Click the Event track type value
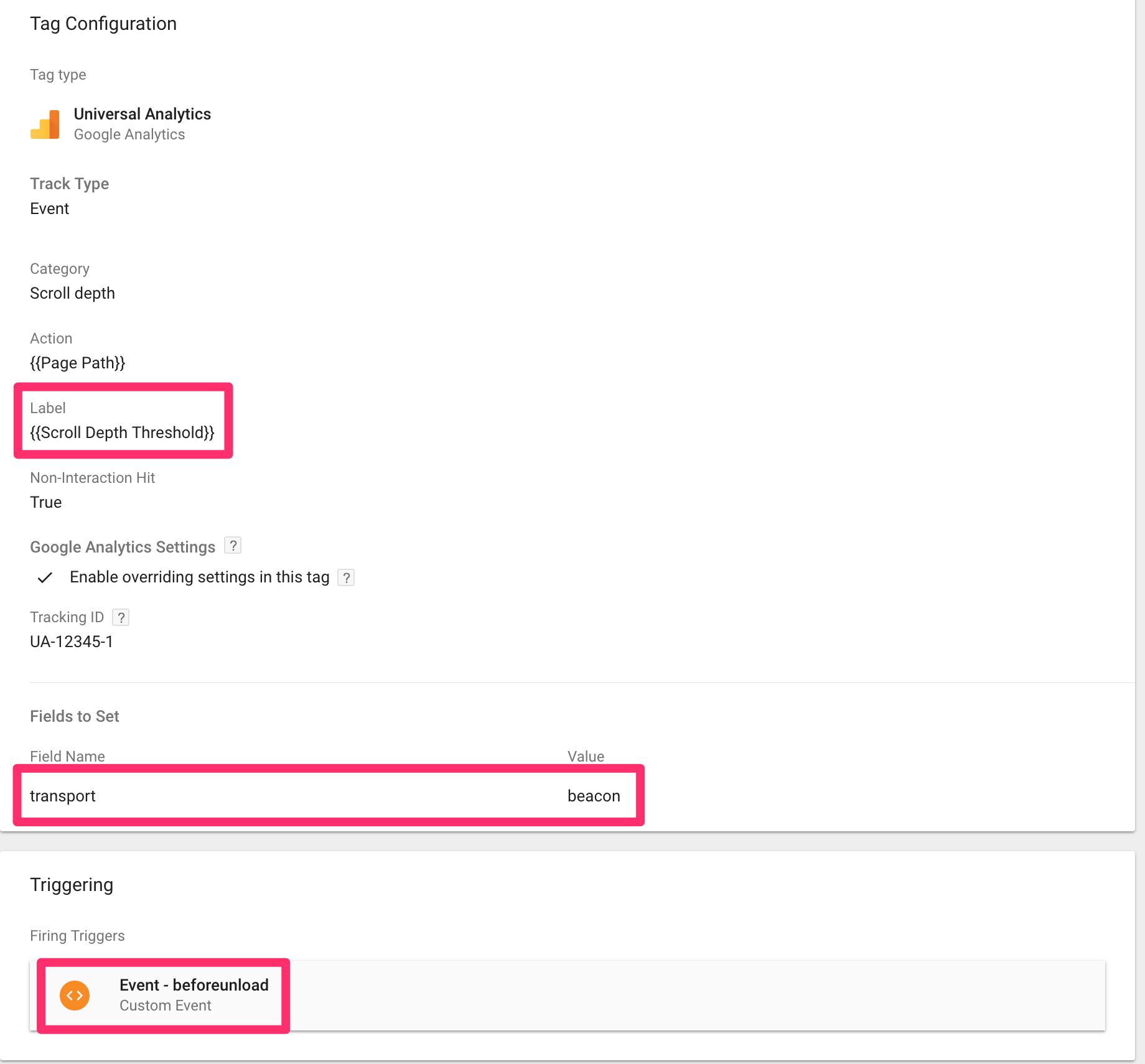This screenshot has height=1064, width=1145. 50,208
